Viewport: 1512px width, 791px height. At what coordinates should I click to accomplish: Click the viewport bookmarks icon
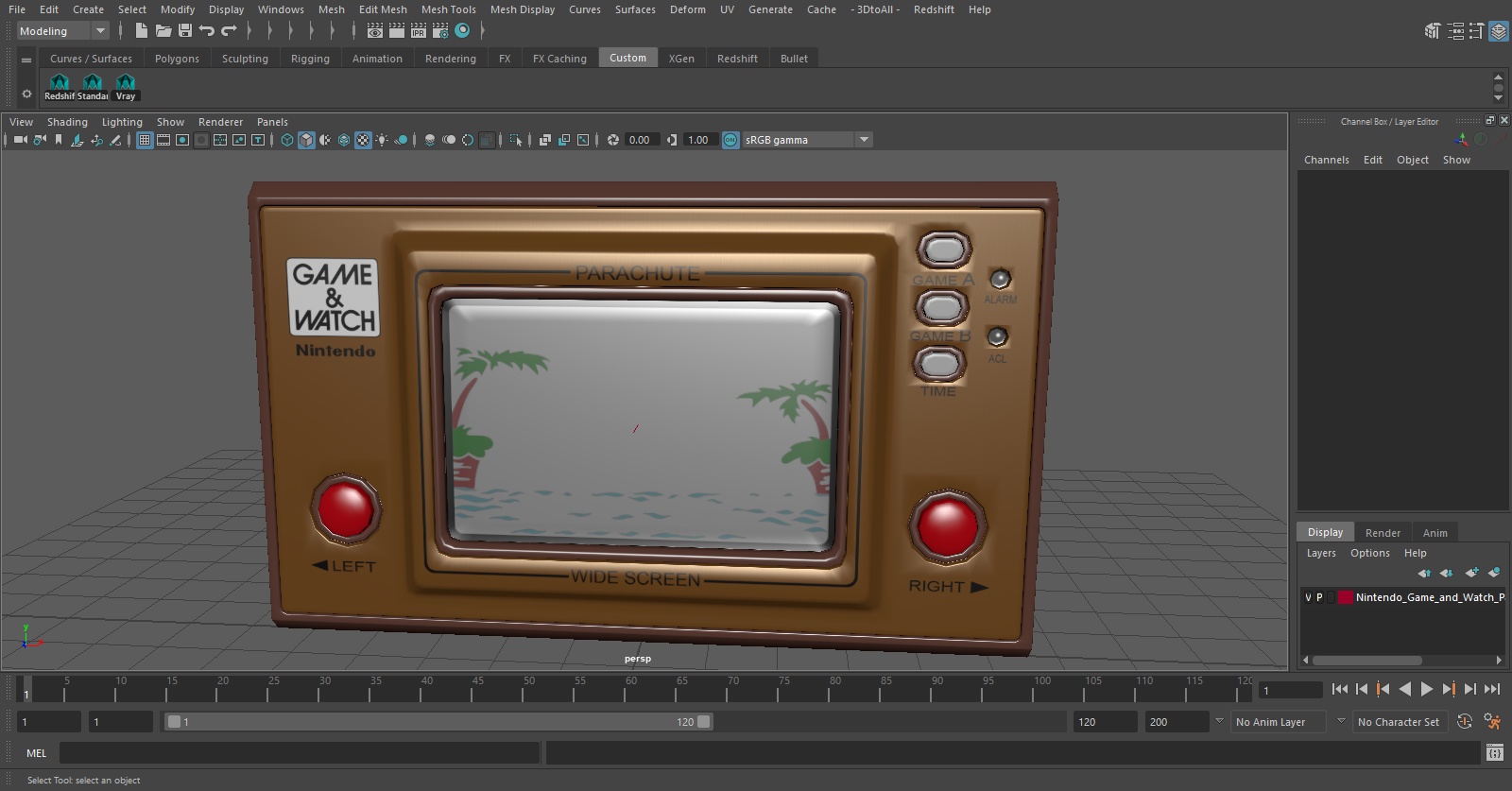pos(59,140)
